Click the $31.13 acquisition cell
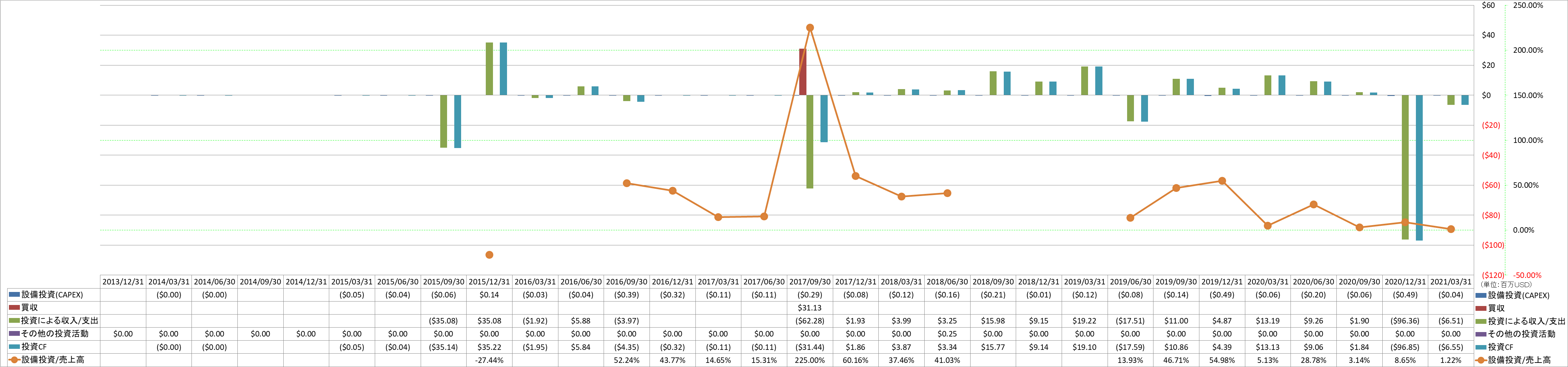The width and height of the screenshot is (1568, 367). coord(810,308)
